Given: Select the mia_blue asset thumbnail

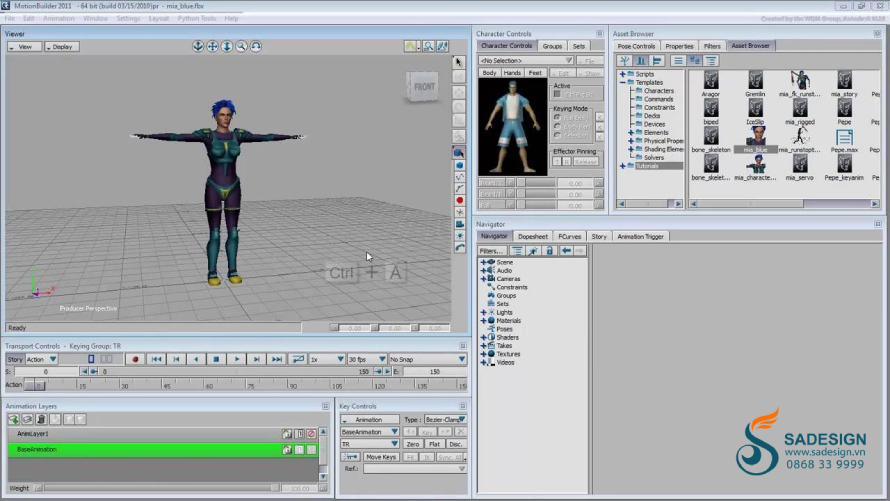Looking at the screenshot, I should (x=755, y=140).
